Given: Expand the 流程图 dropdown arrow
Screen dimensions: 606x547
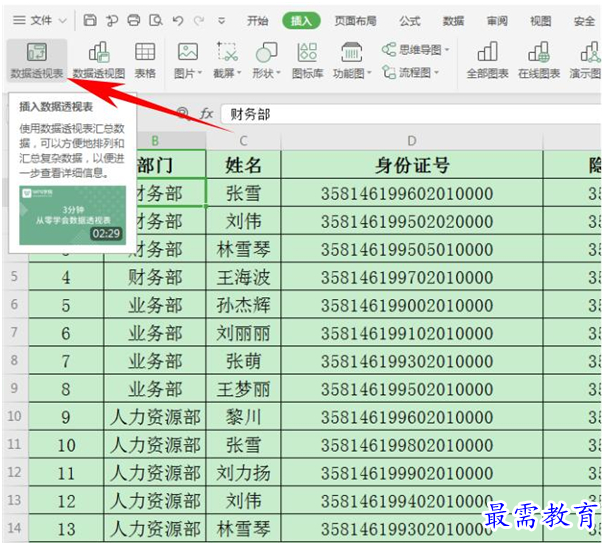Looking at the screenshot, I should pyautogui.click(x=437, y=73).
